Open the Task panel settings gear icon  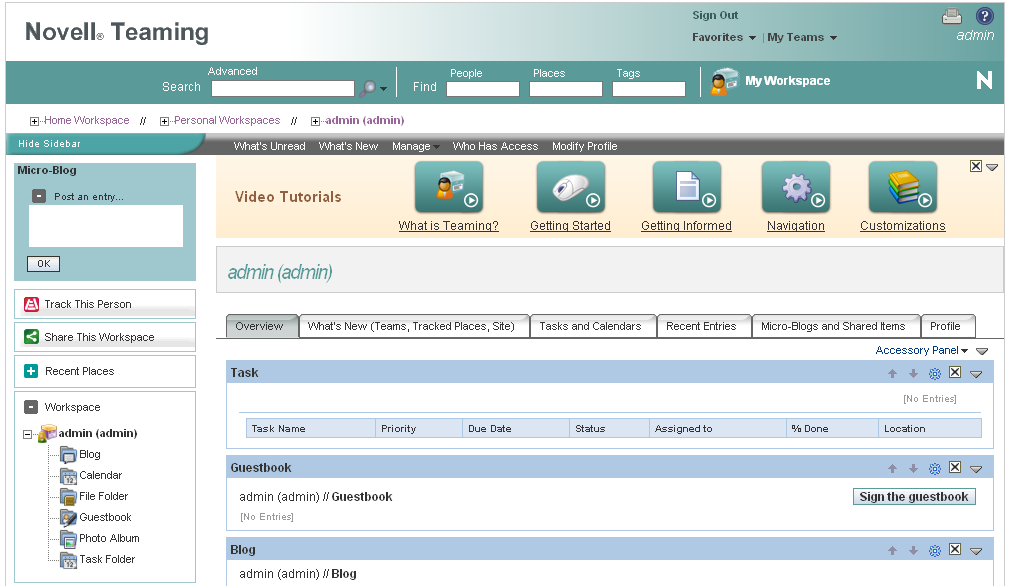coord(934,371)
